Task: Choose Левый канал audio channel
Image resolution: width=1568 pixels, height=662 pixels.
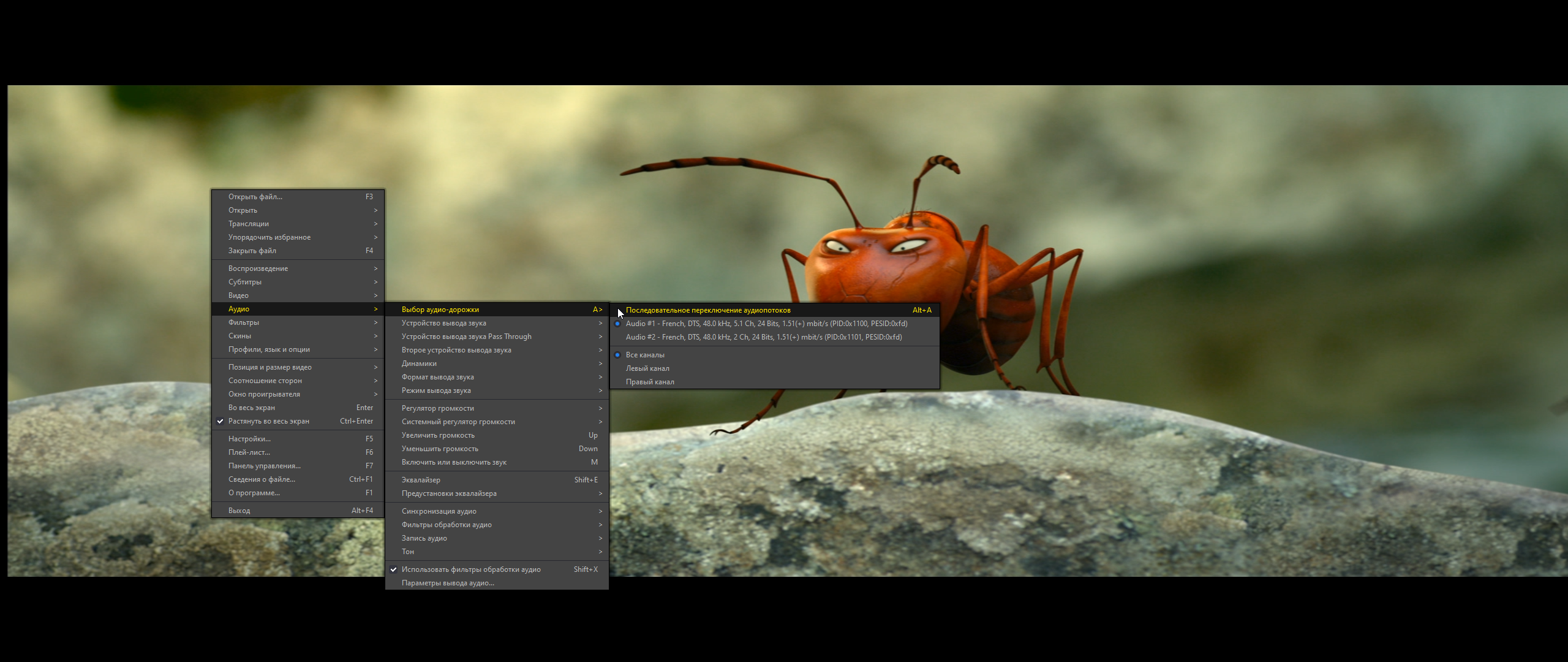Action: pos(647,368)
